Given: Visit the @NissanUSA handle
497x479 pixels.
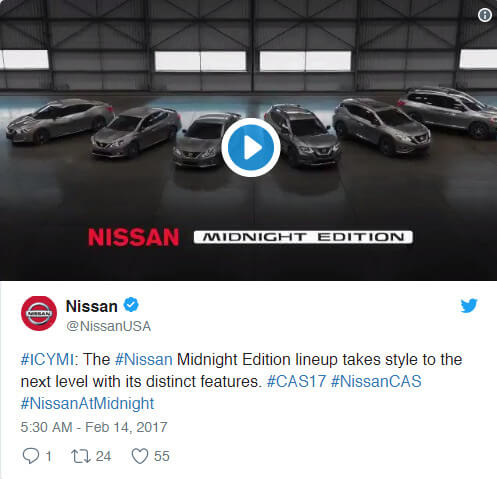Looking at the screenshot, I should [109, 326].
